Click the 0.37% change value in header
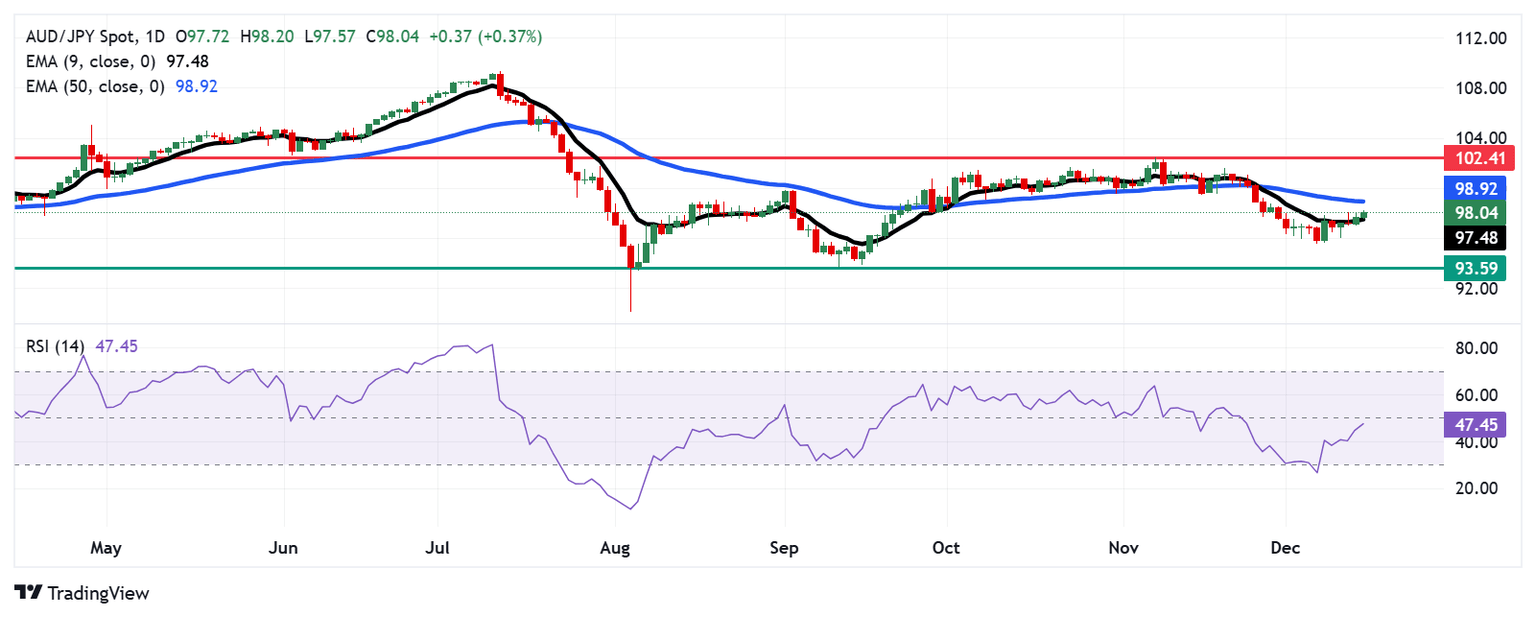The image size is (1536, 618). point(513,37)
